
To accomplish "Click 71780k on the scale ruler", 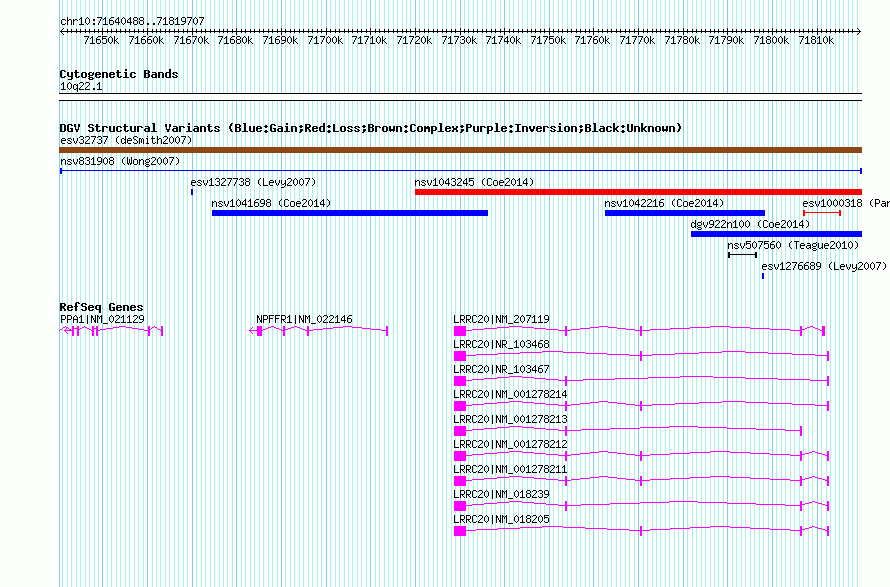I will click(x=682, y=40).
